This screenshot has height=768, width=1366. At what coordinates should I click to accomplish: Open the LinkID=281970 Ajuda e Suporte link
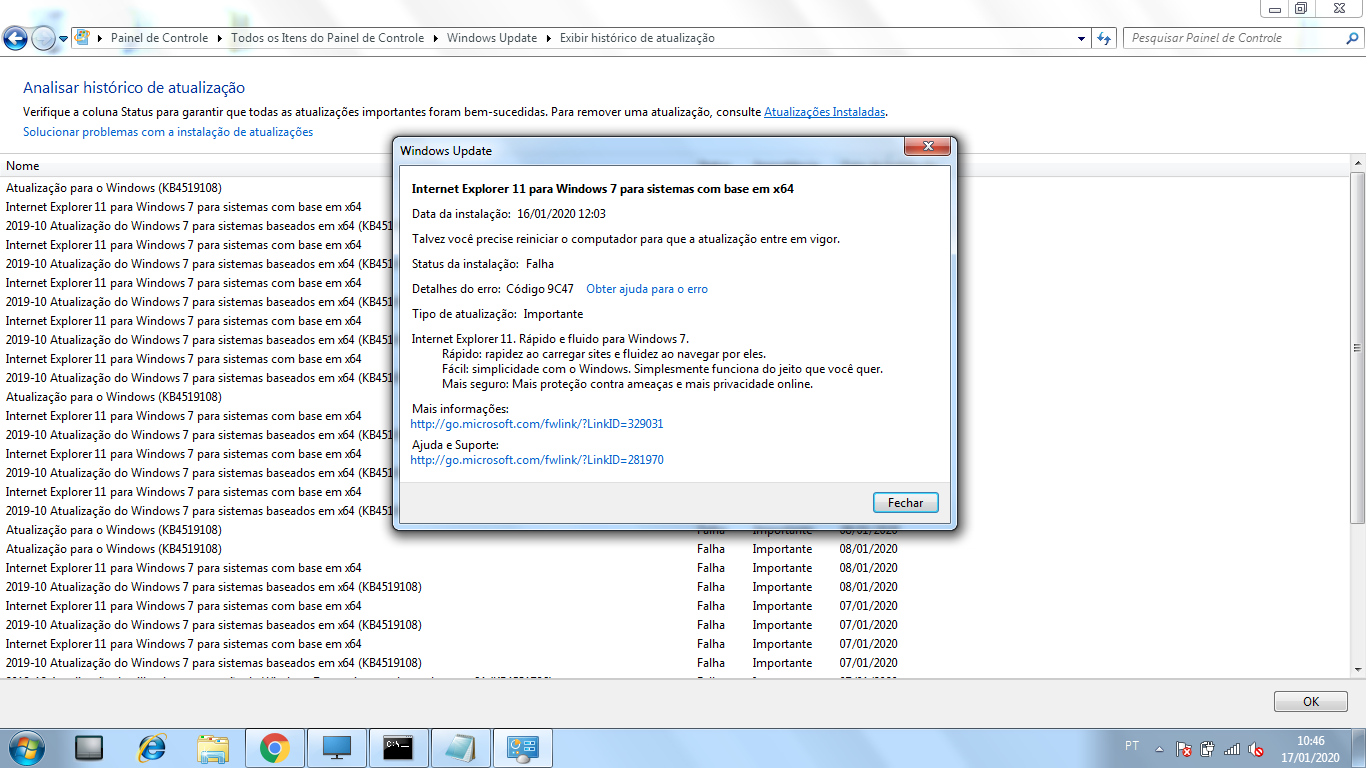coord(537,460)
